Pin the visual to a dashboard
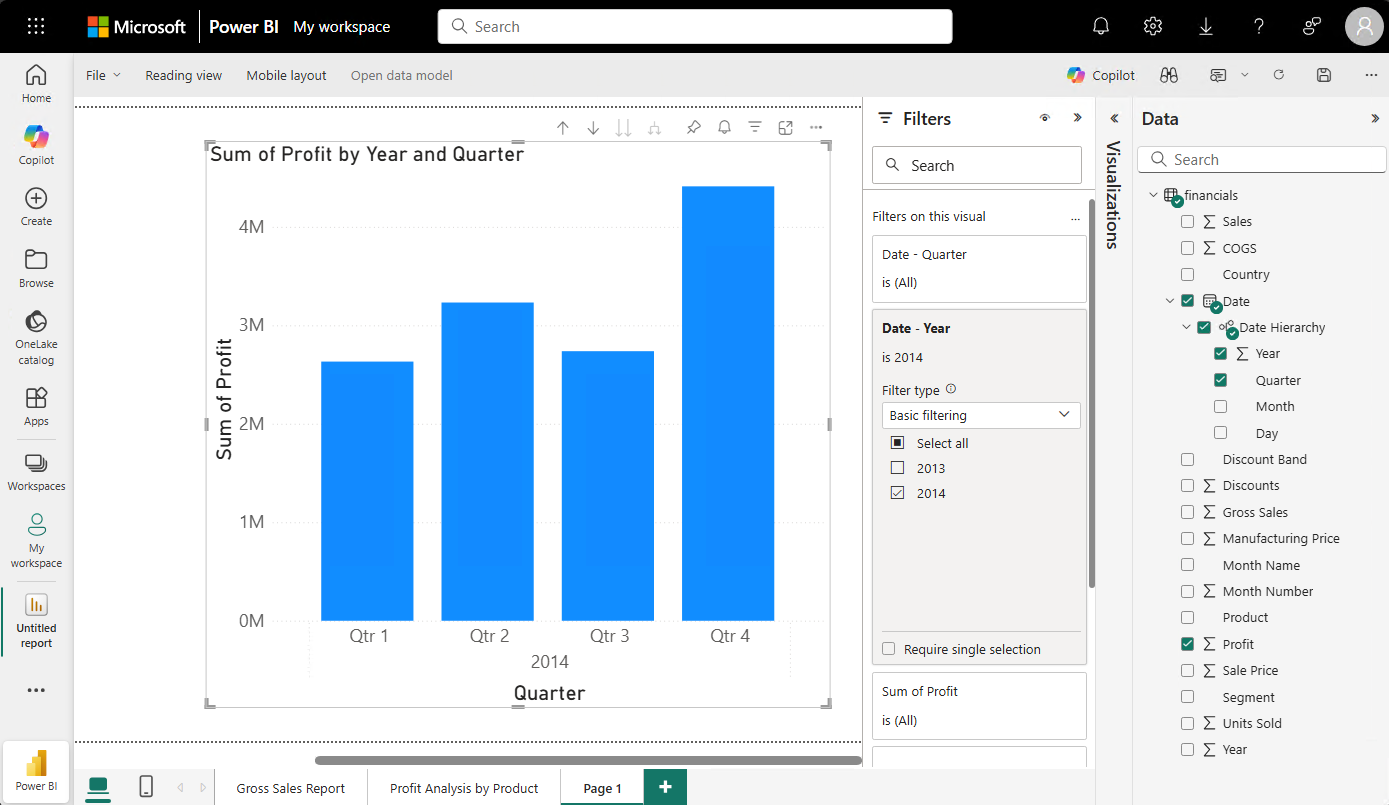This screenshot has width=1389, height=805. click(x=694, y=127)
